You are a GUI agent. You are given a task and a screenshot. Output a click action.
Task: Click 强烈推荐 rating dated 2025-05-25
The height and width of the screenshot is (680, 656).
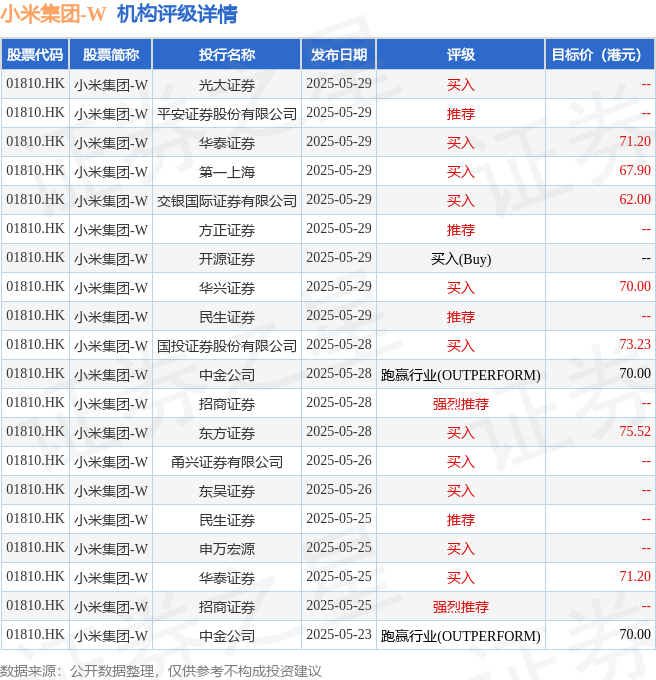point(460,607)
